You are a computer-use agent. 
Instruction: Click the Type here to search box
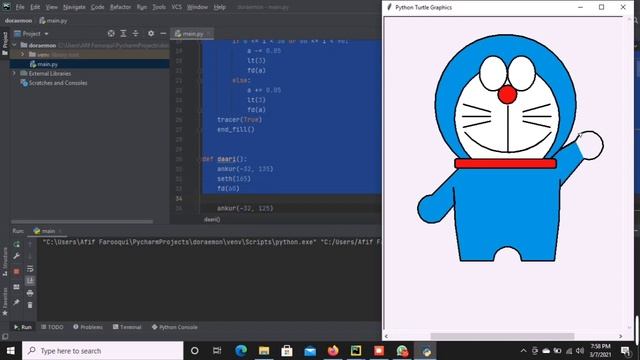[103, 351]
